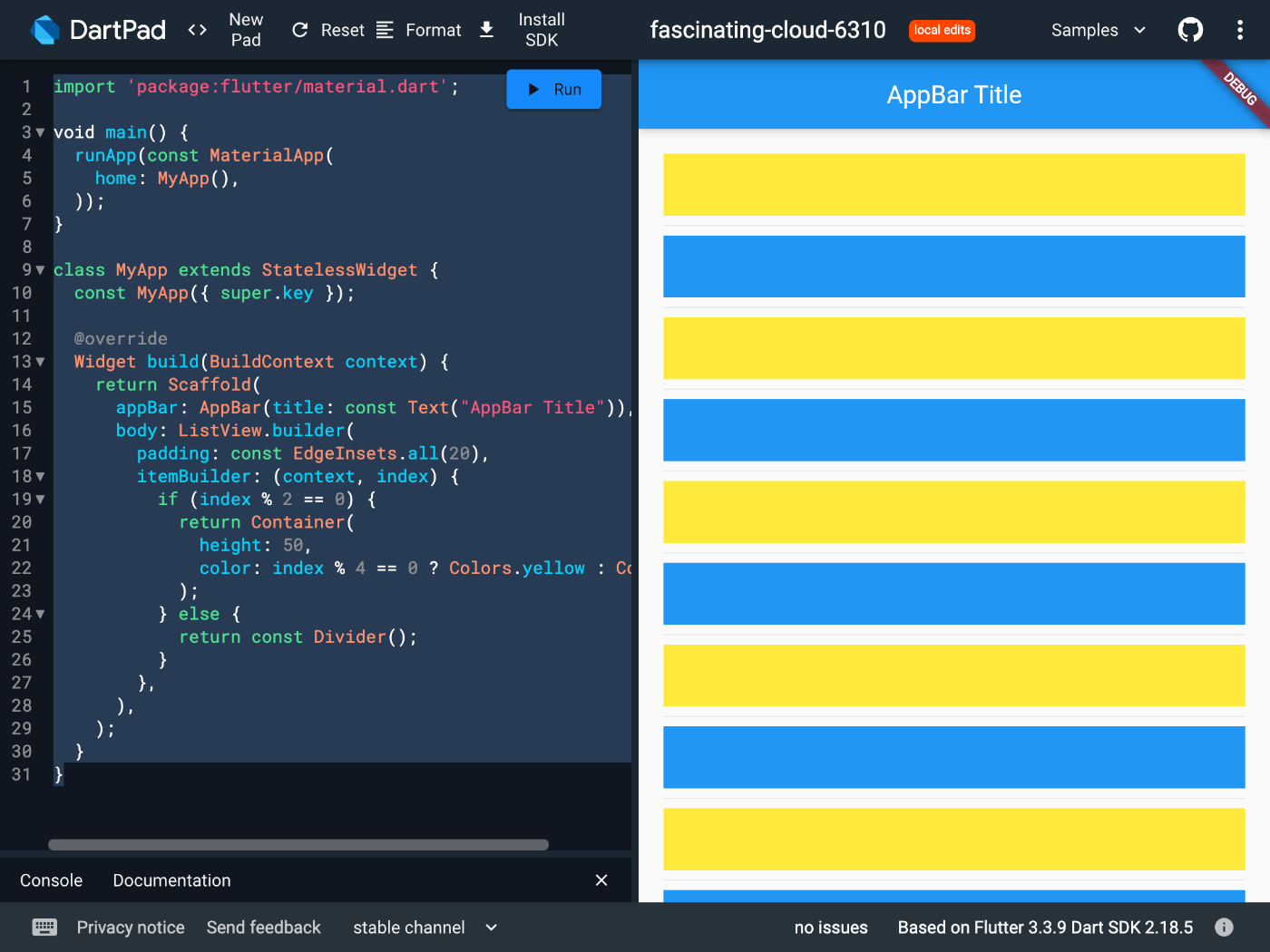Collapse the build method fold on line 13

[x=40, y=362]
